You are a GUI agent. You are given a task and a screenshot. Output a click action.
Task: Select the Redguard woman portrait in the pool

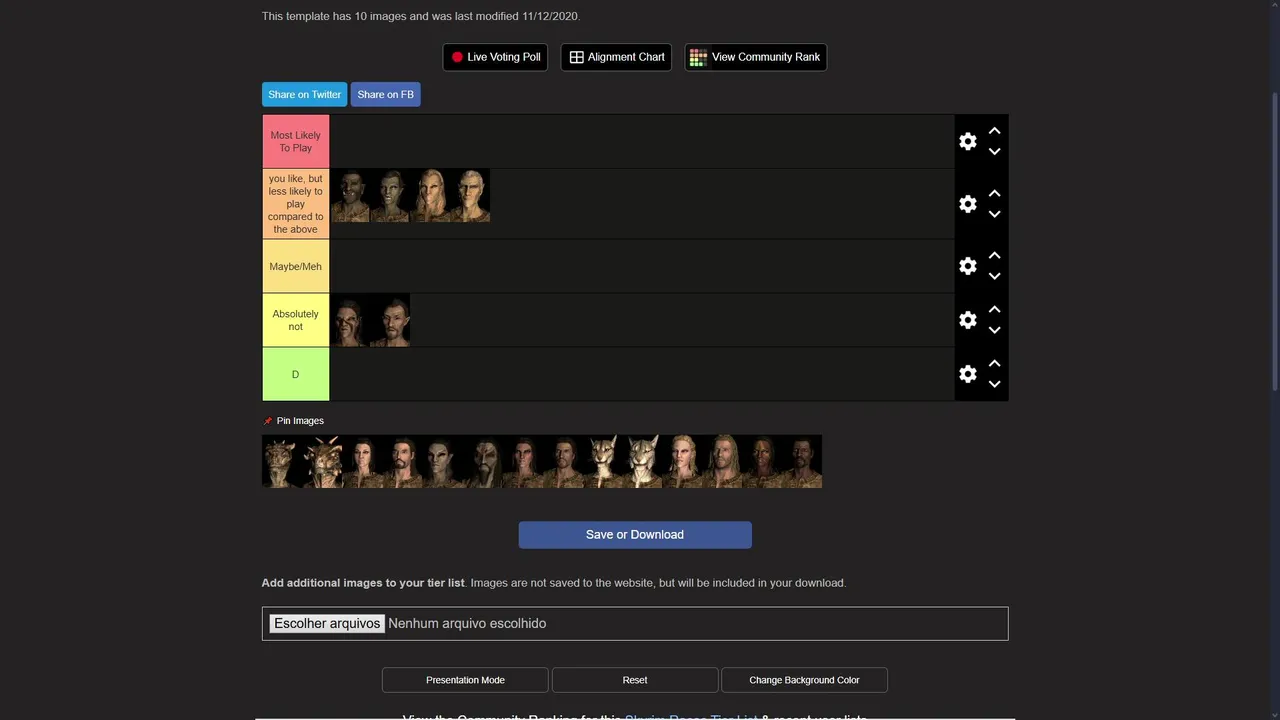click(x=762, y=461)
